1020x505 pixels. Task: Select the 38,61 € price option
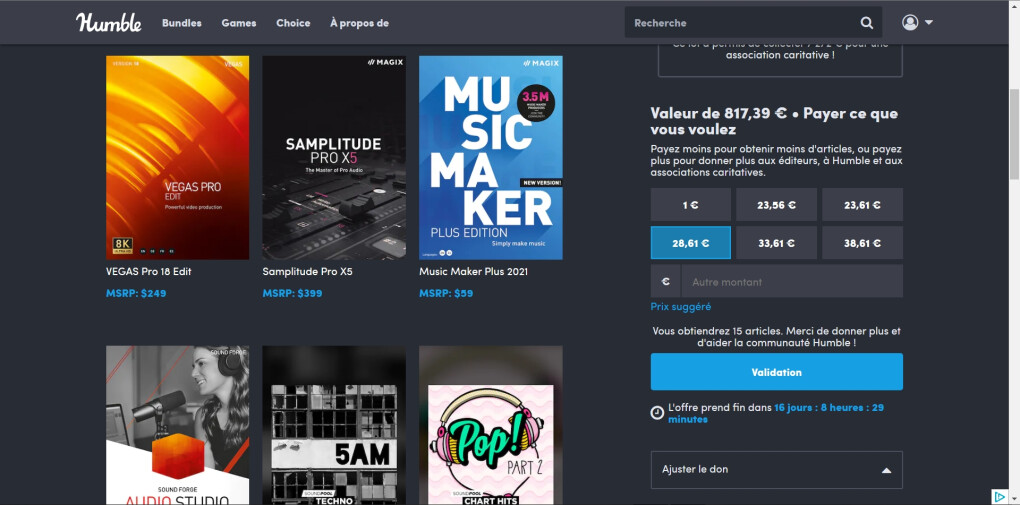pyautogui.click(x=863, y=243)
